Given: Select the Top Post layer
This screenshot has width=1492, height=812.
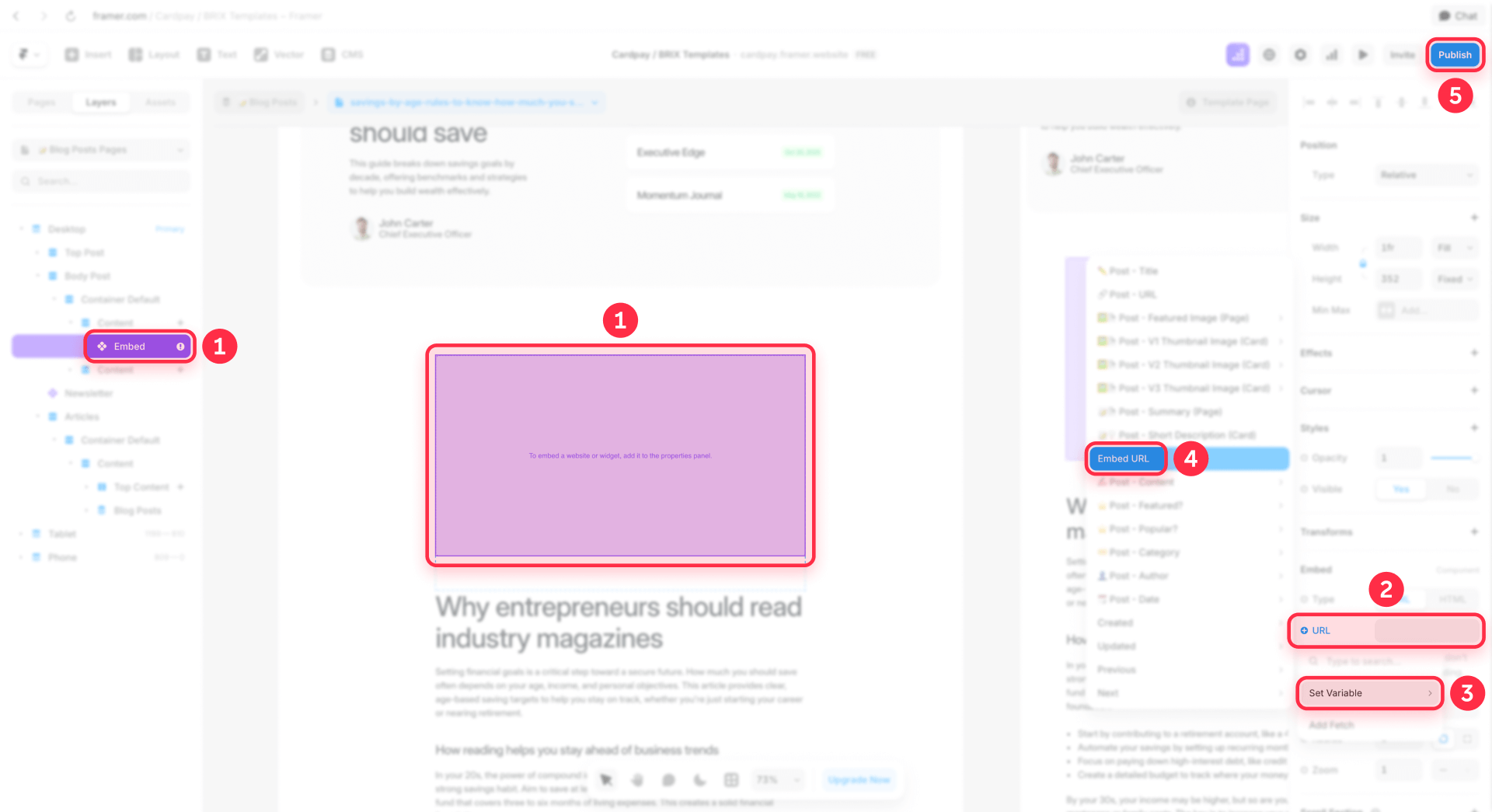Looking at the screenshot, I should [x=84, y=253].
